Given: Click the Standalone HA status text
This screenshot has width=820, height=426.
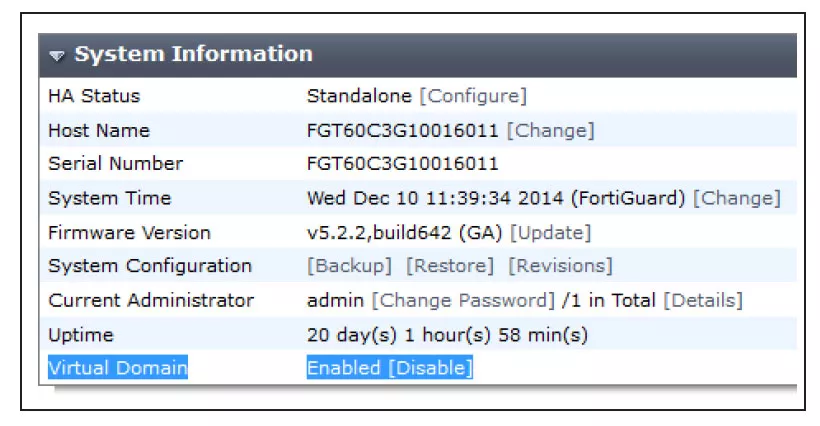Looking at the screenshot, I should (x=359, y=96).
